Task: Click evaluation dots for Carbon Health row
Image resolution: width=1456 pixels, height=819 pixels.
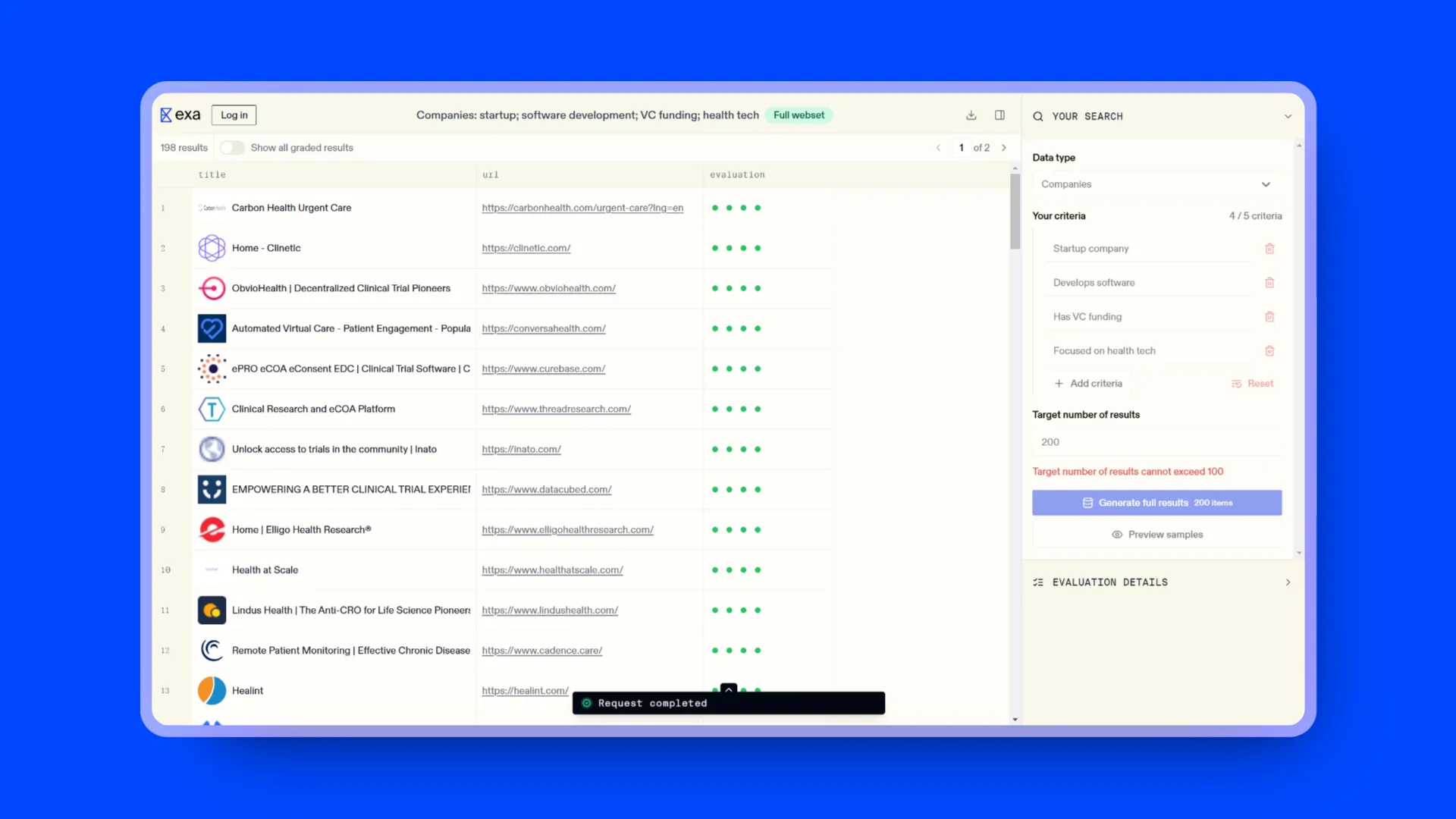Action: coord(736,208)
